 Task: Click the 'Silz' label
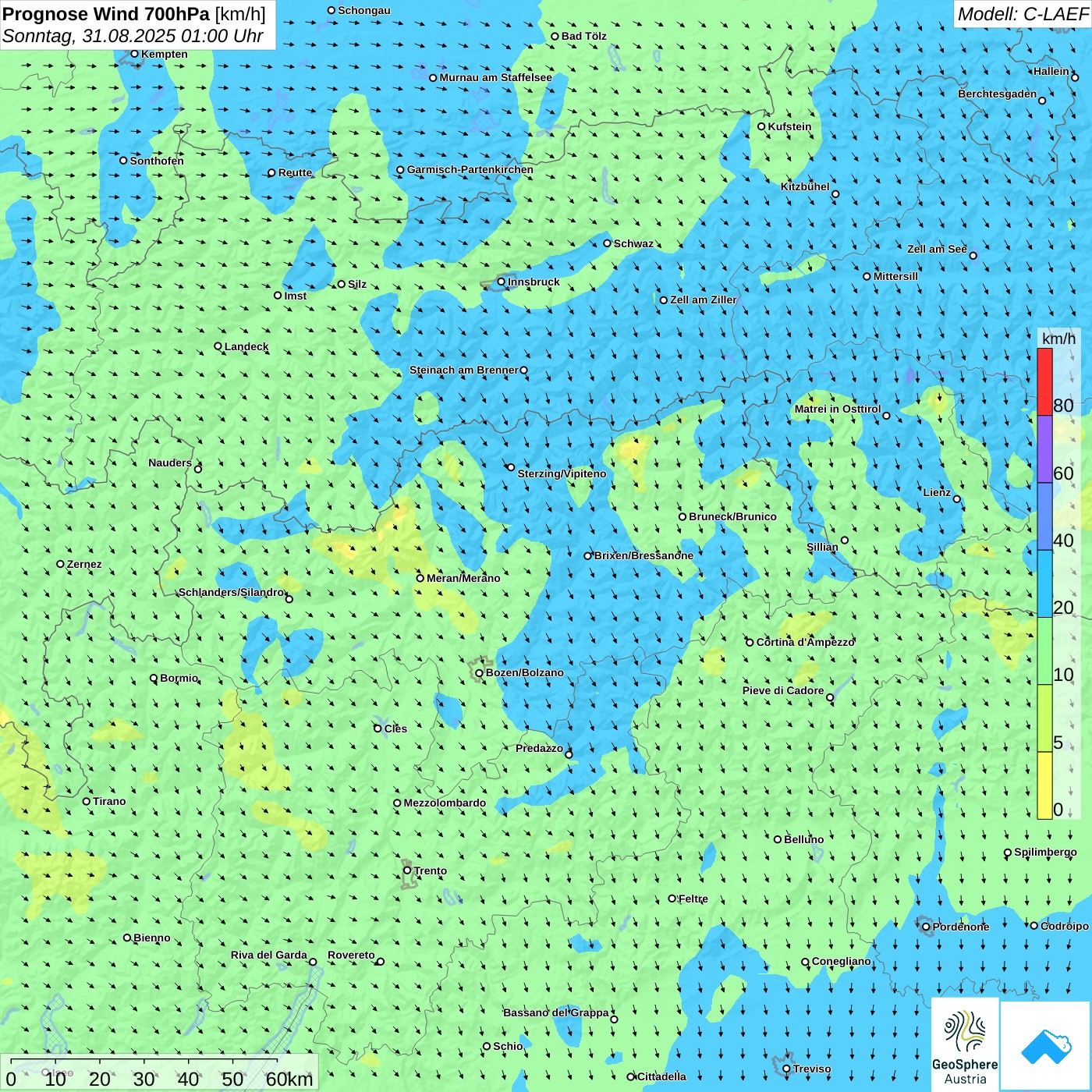point(357,284)
